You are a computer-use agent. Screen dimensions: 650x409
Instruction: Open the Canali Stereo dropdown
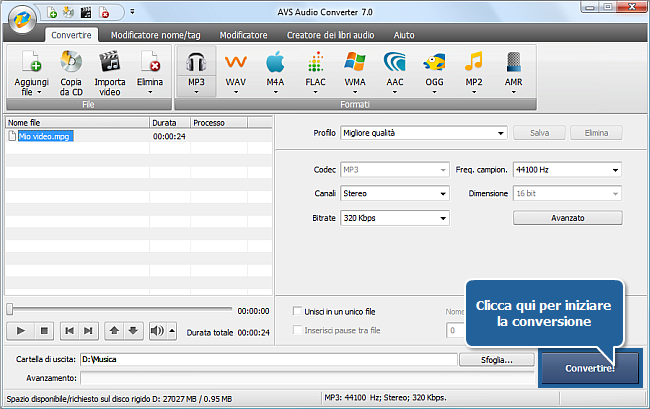tap(394, 193)
